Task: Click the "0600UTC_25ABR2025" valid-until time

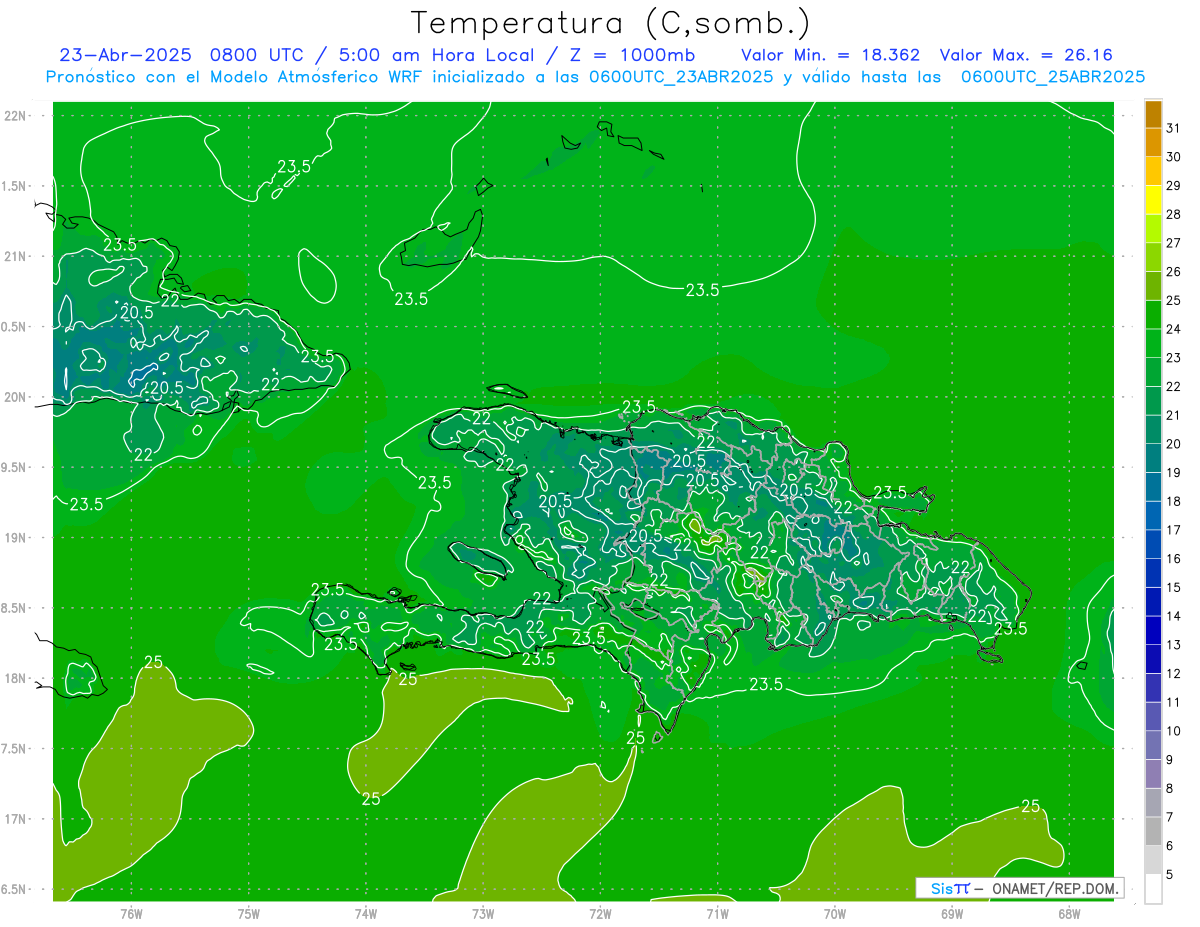Action: 1053,77
